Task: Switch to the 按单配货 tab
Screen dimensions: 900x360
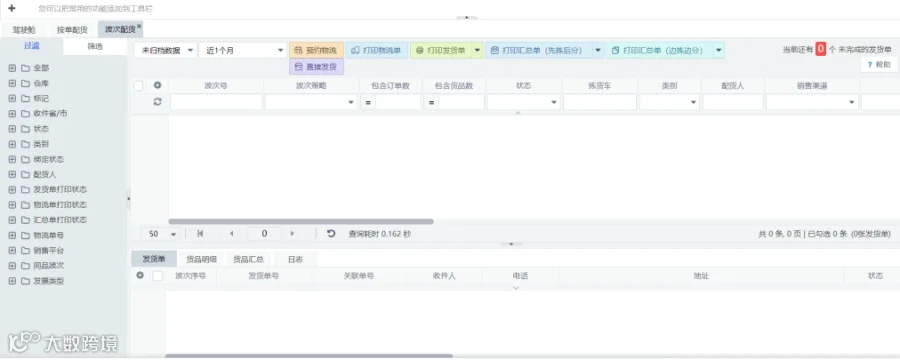Action: pyautogui.click(x=72, y=30)
